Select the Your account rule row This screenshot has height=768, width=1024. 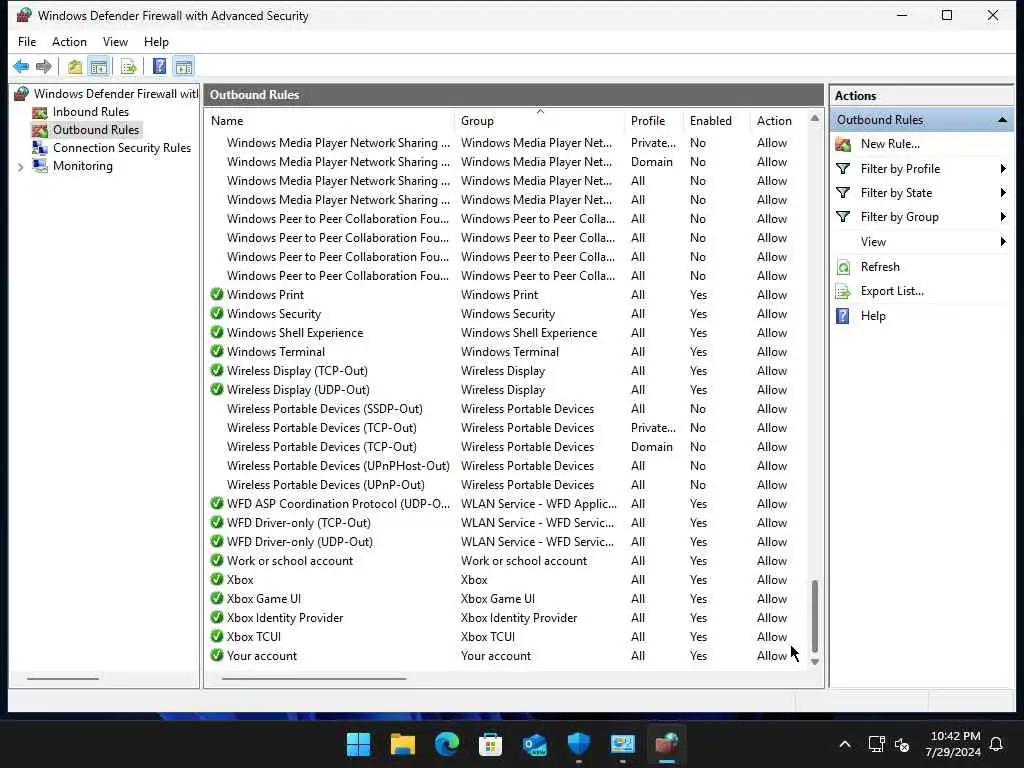coord(507,656)
